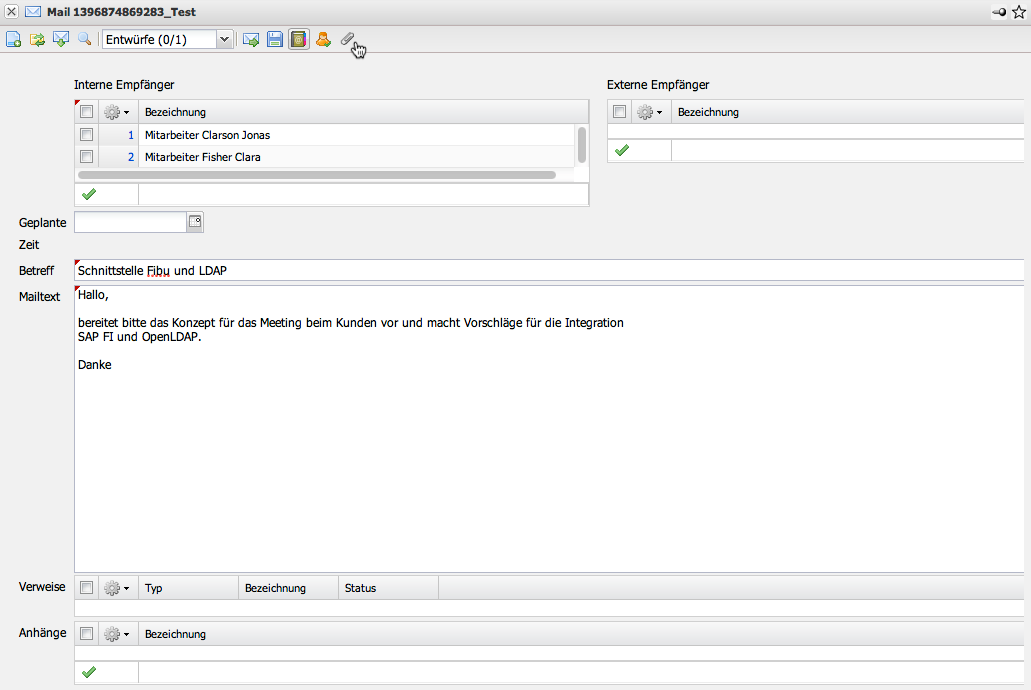The width and height of the screenshot is (1031, 690).
Task: Open the address book icon
Action: [x=298, y=39]
